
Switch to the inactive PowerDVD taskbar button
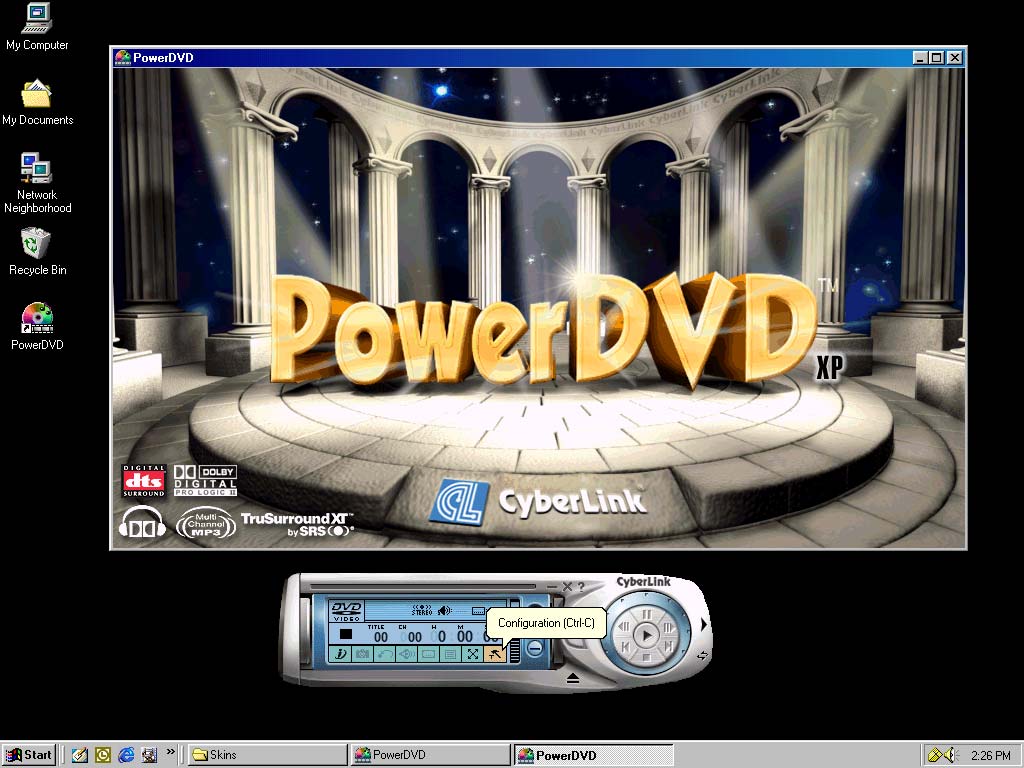click(x=430, y=755)
